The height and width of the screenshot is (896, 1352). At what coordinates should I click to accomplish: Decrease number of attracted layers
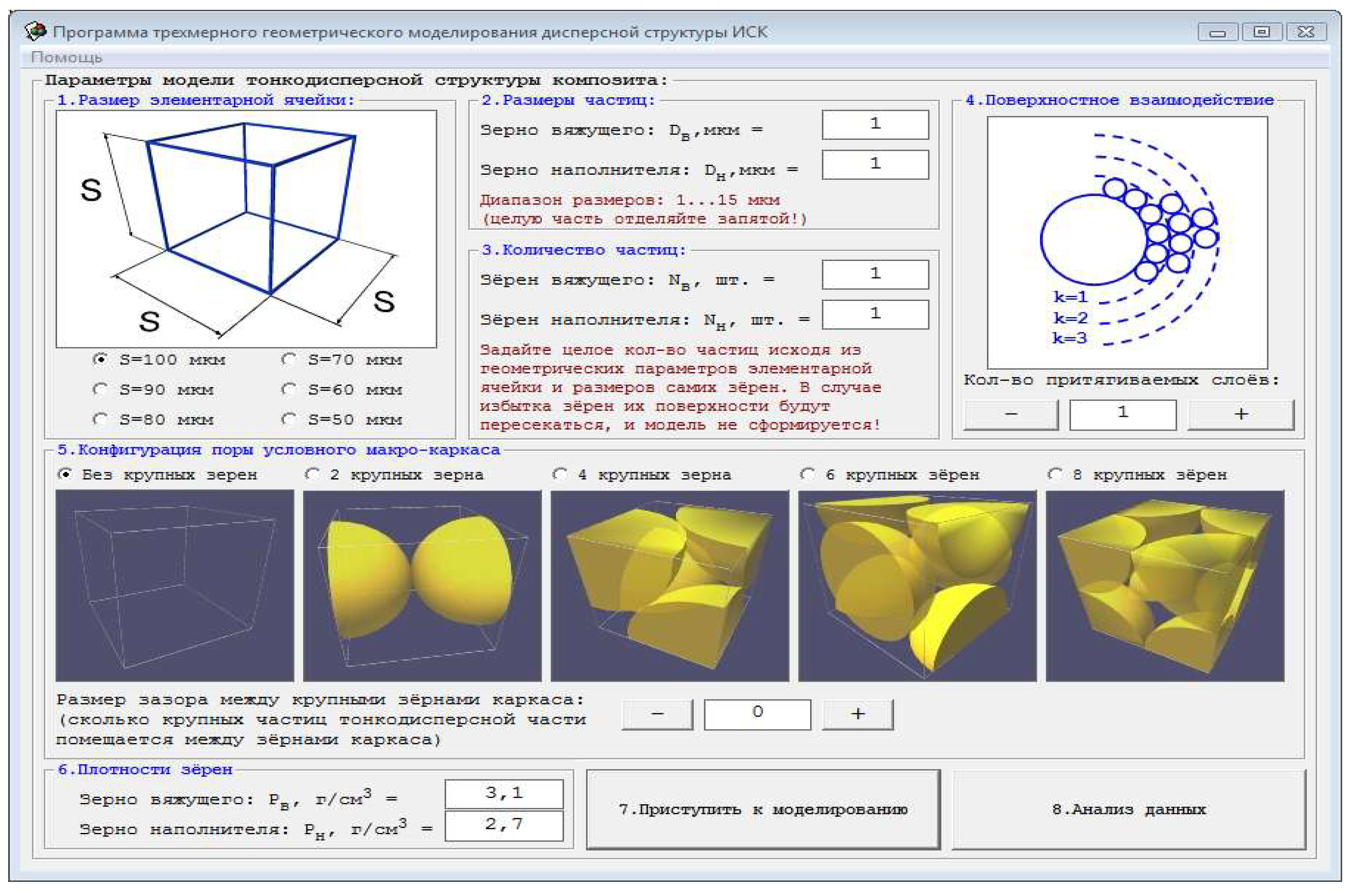click(x=1011, y=414)
